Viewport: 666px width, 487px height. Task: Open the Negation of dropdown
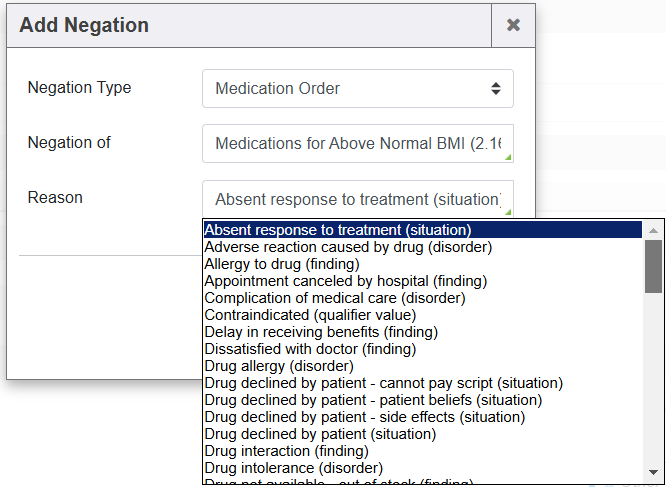(x=357, y=143)
